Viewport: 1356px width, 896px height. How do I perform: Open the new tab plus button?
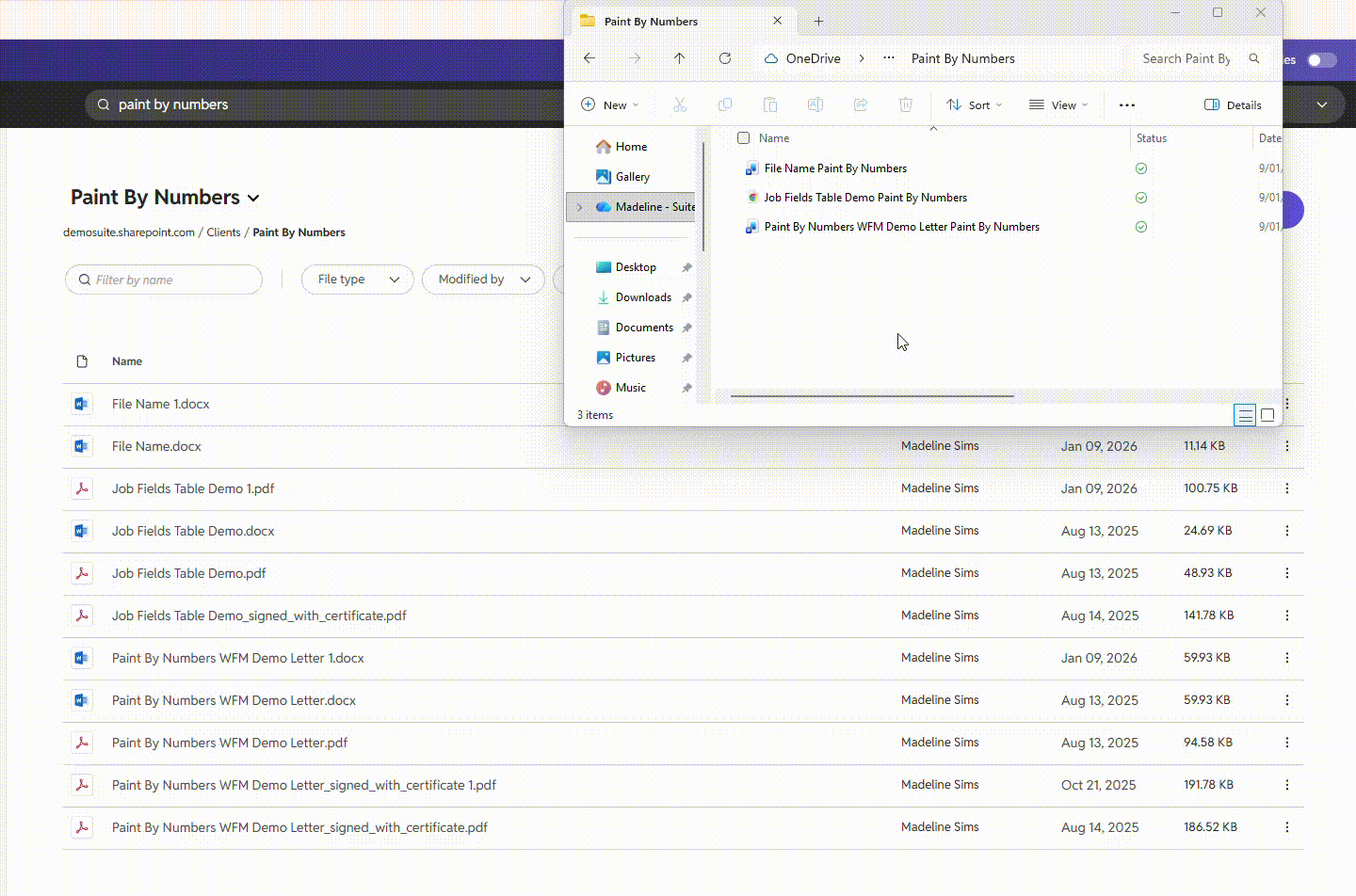click(x=818, y=21)
